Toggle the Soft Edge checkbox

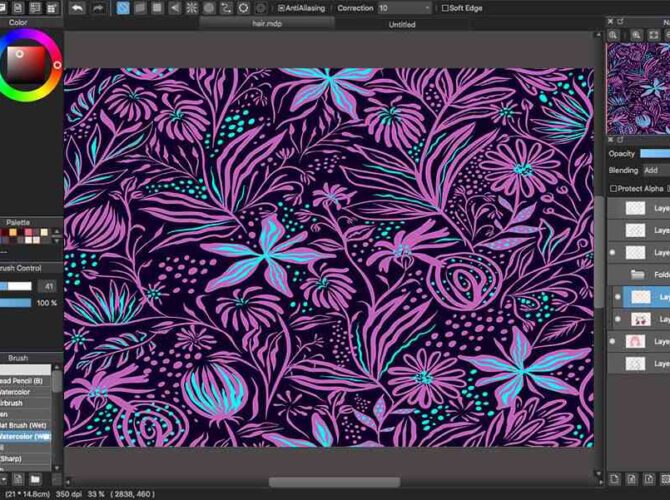(x=445, y=8)
